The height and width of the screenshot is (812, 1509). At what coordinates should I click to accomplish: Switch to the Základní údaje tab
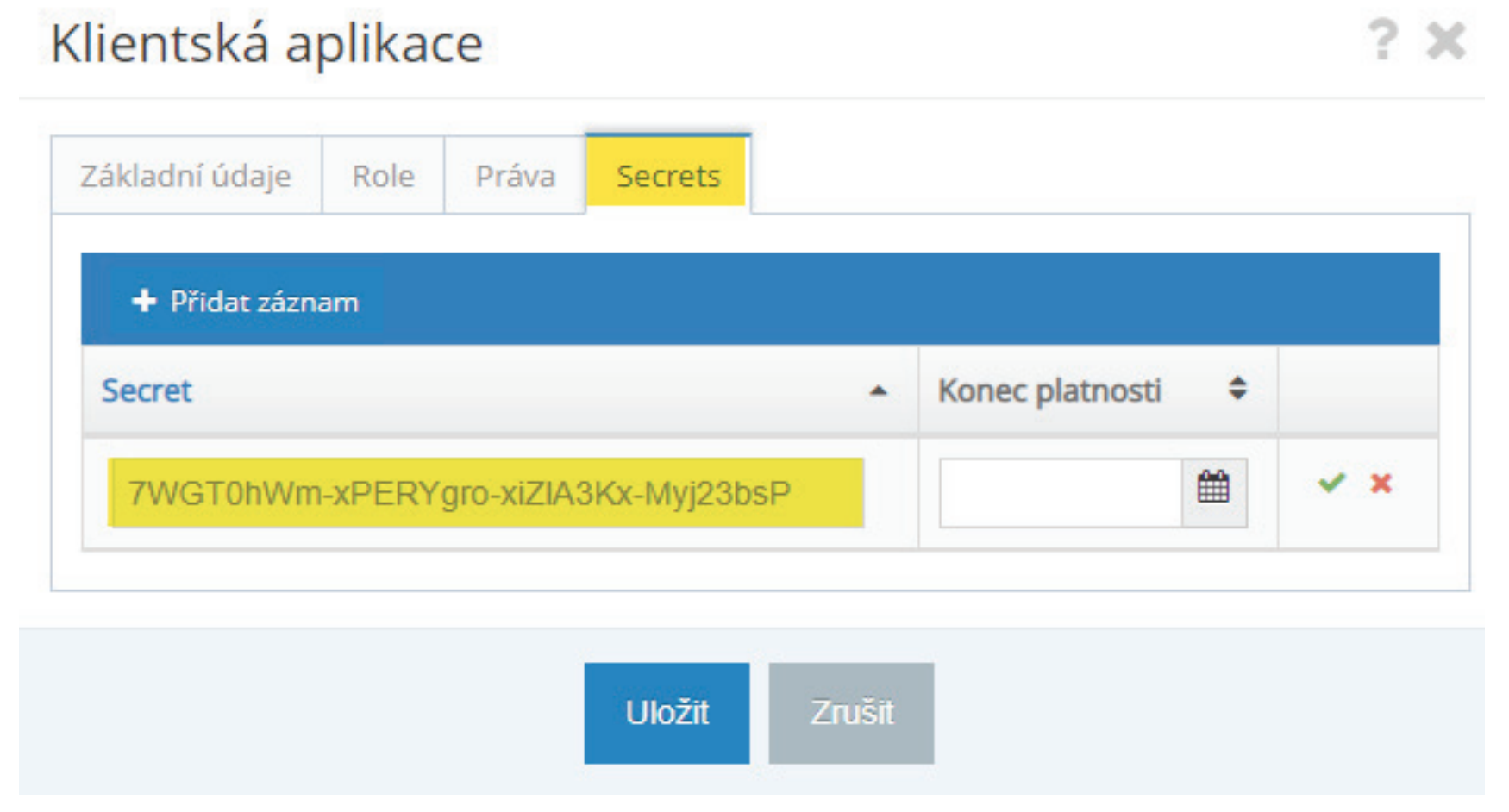[x=185, y=176]
